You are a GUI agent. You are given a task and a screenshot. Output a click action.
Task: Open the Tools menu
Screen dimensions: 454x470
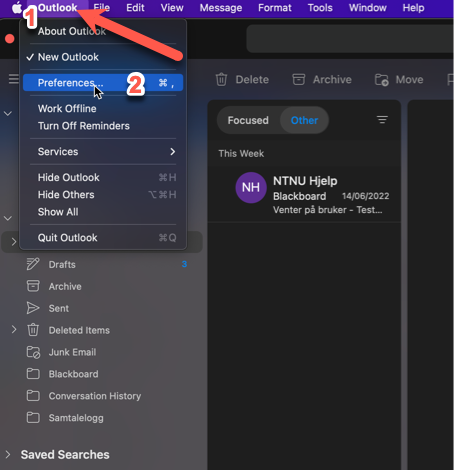pos(320,7)
